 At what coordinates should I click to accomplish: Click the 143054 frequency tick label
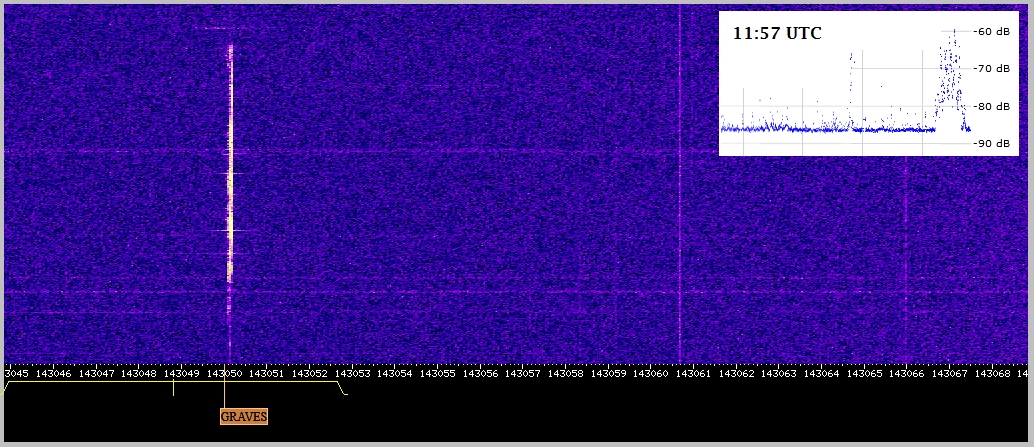[395, 373]
